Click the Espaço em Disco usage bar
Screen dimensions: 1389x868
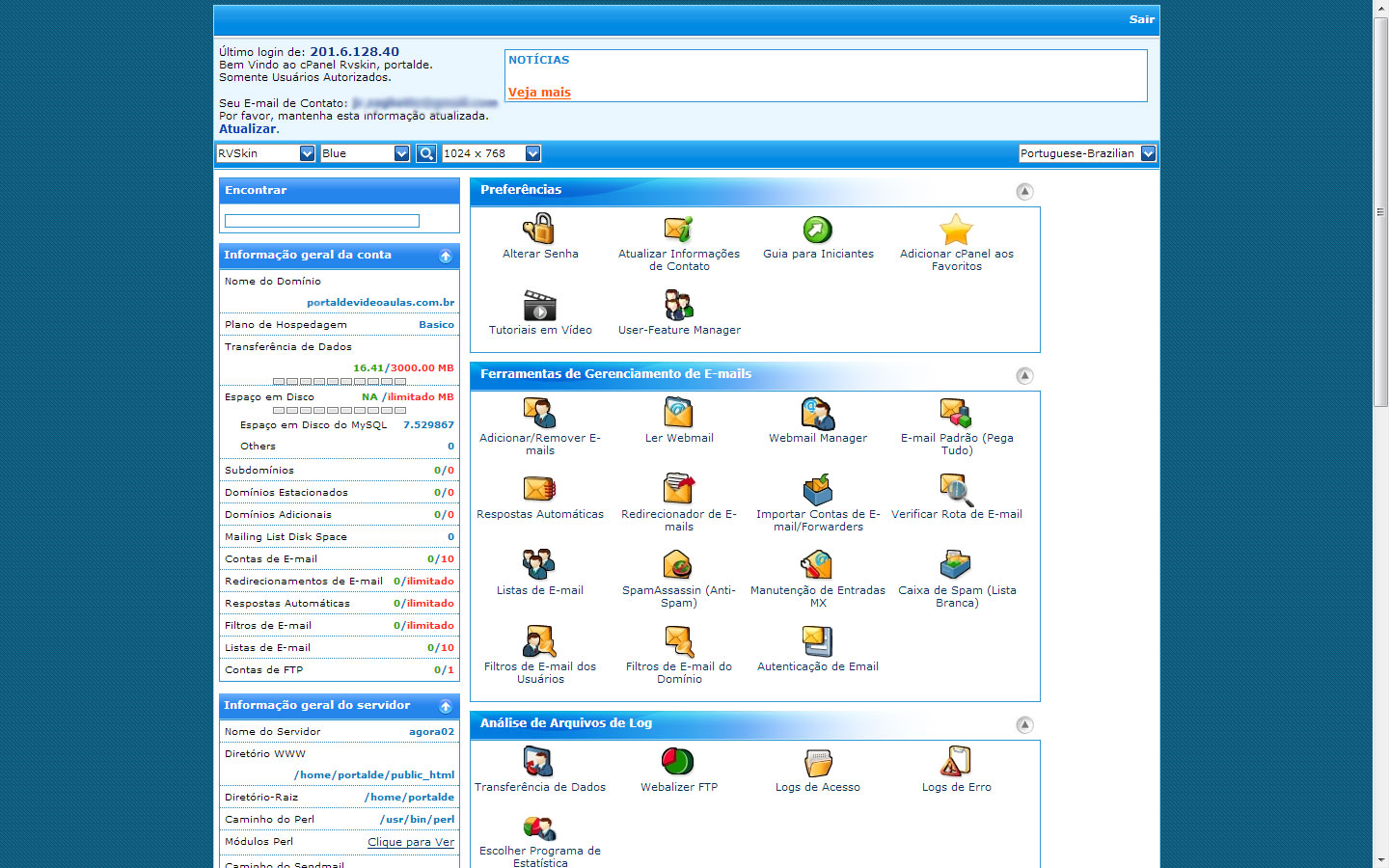(339, 411)
